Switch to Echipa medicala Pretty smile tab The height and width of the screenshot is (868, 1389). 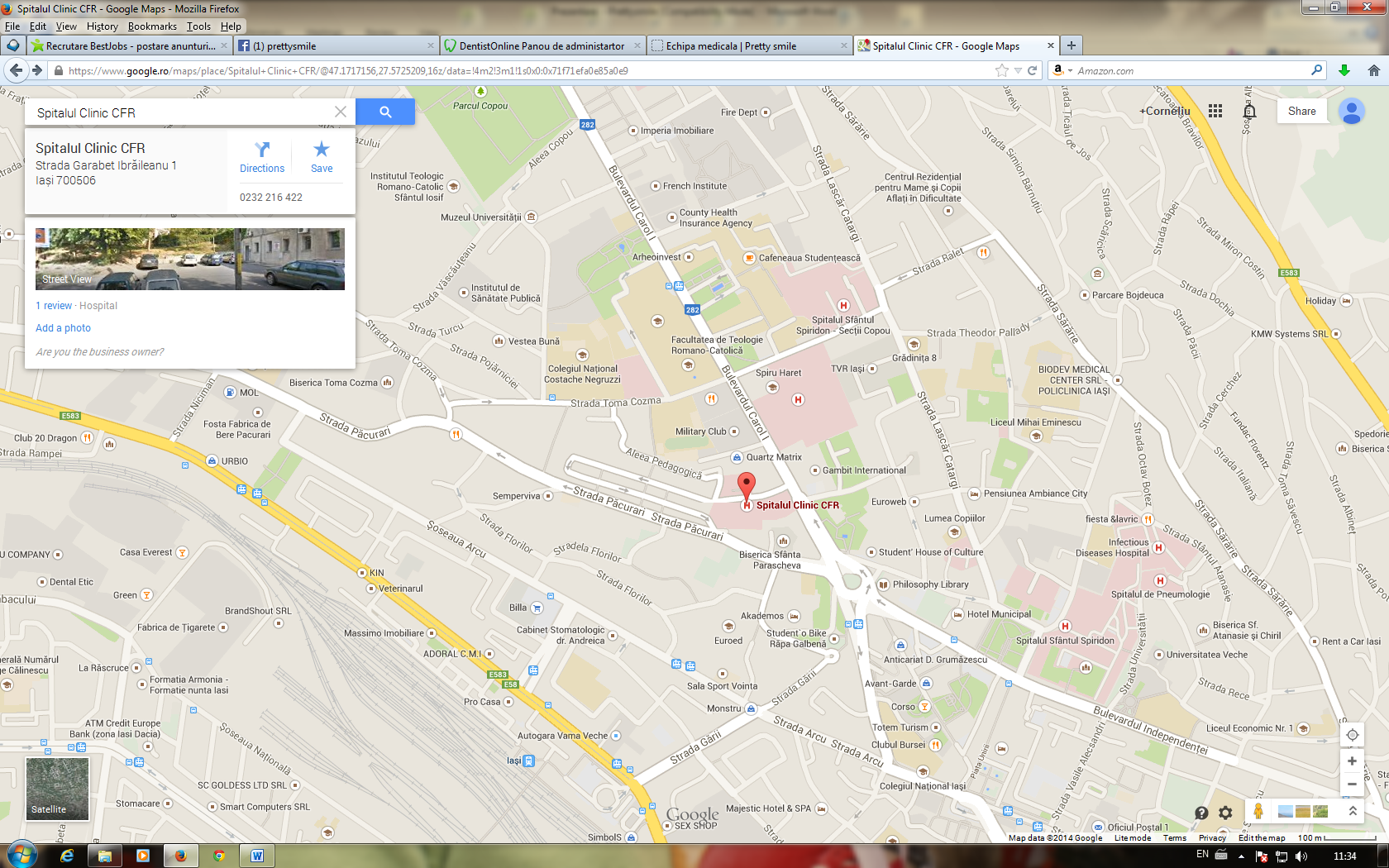tap(748, 46)
